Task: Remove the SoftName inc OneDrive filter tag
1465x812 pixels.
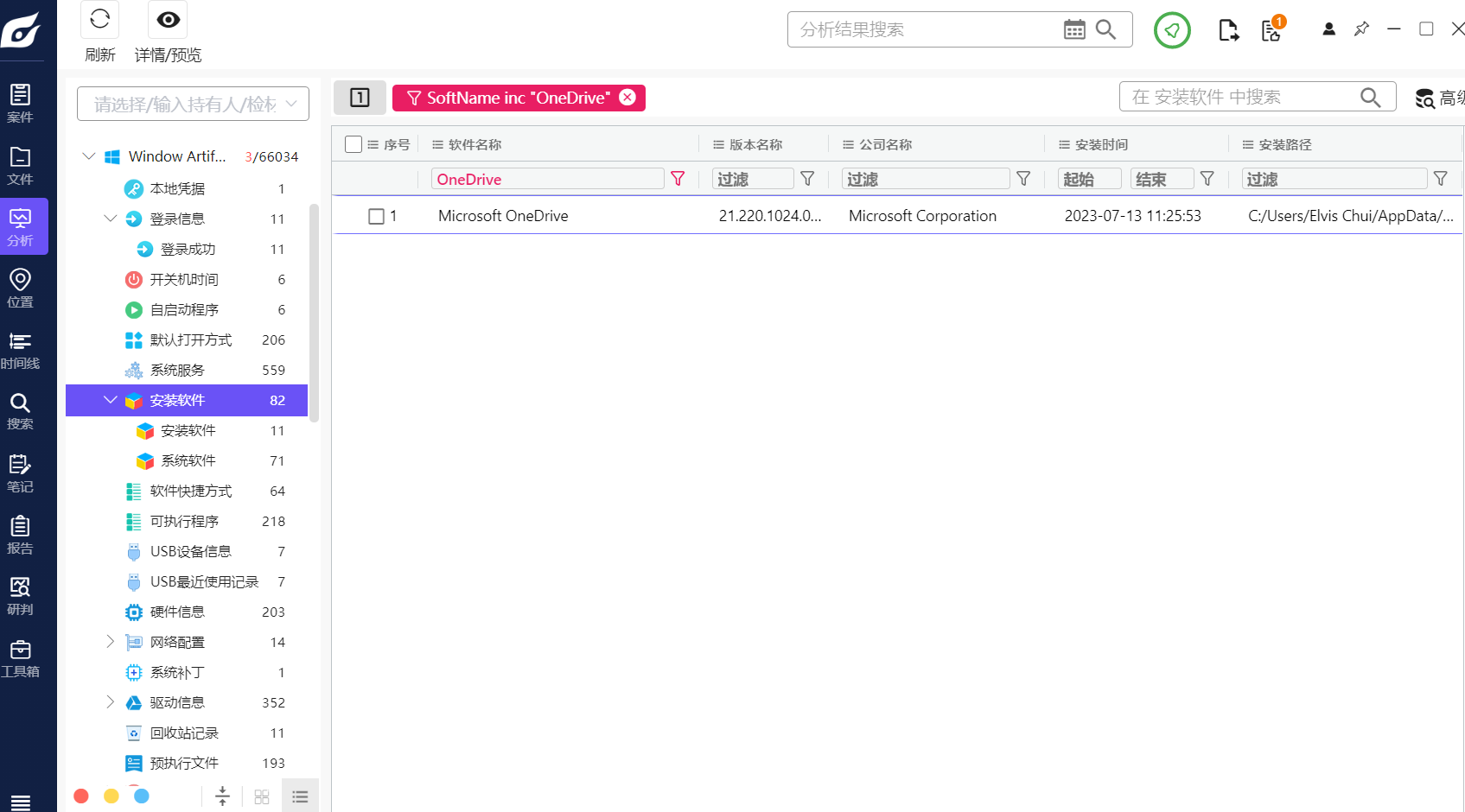Action: point(627,98)
